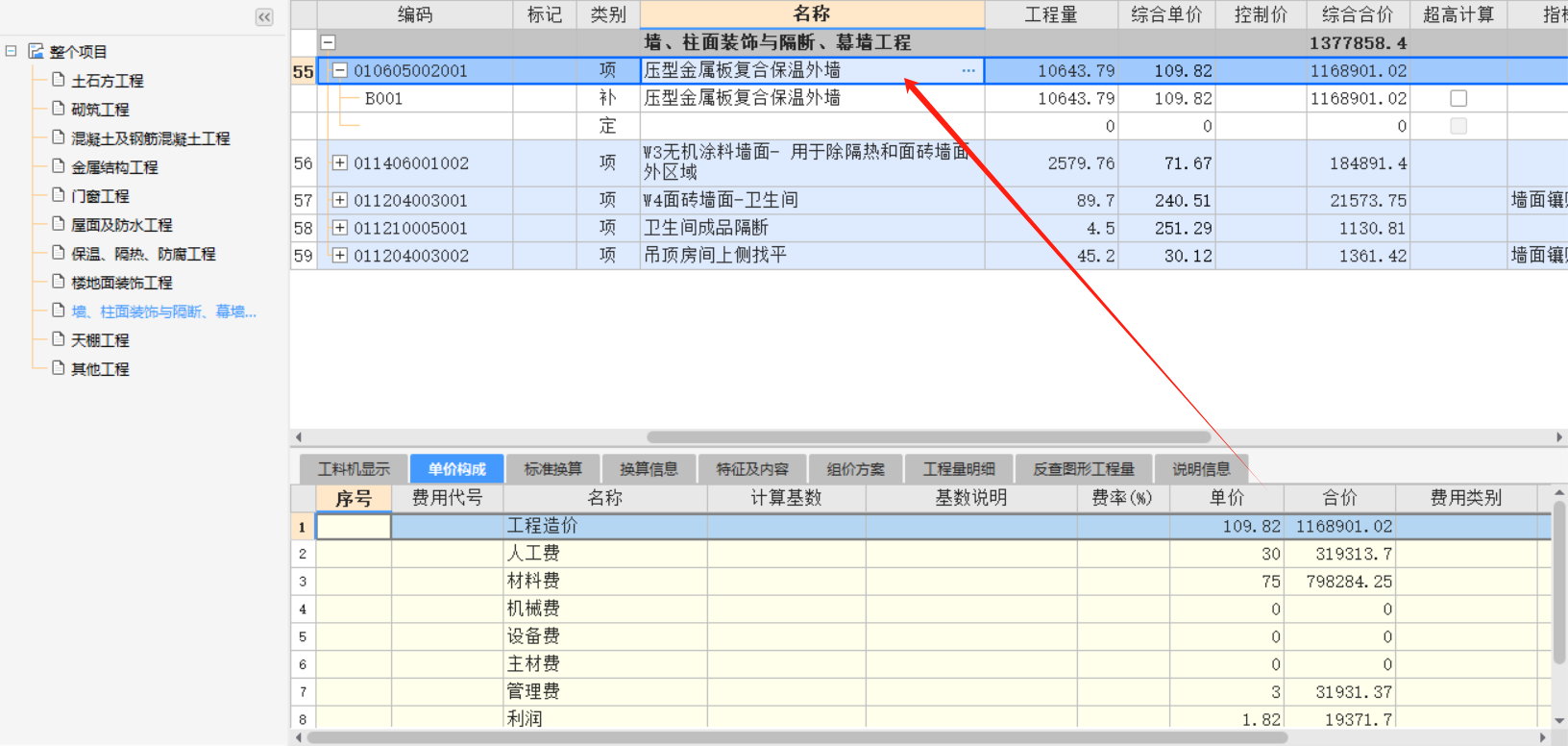The height and width of the screenshot is (746, 1568).
Task: Click the upper table's scroll-right arrow
Action: tap(1558, 436)
